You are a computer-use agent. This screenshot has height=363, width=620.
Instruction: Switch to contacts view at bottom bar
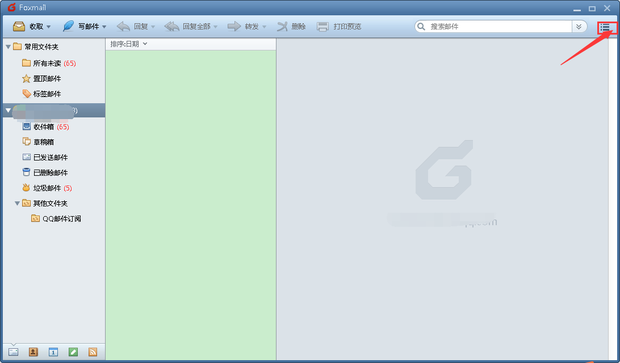point(33,352)
